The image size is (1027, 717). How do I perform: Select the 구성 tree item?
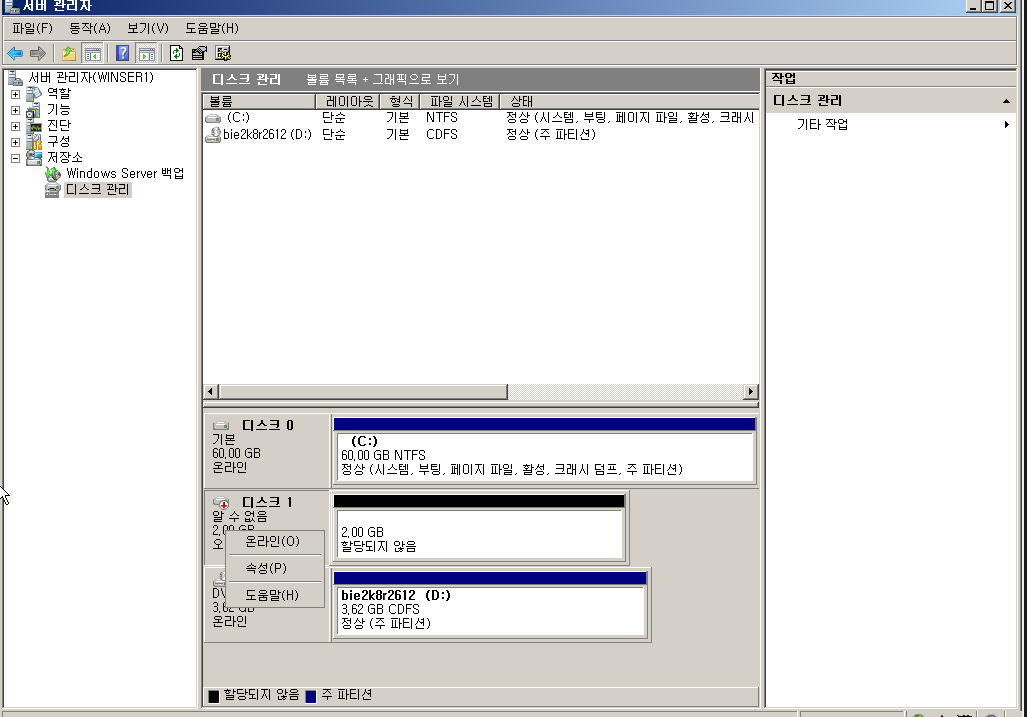(58, 141)
